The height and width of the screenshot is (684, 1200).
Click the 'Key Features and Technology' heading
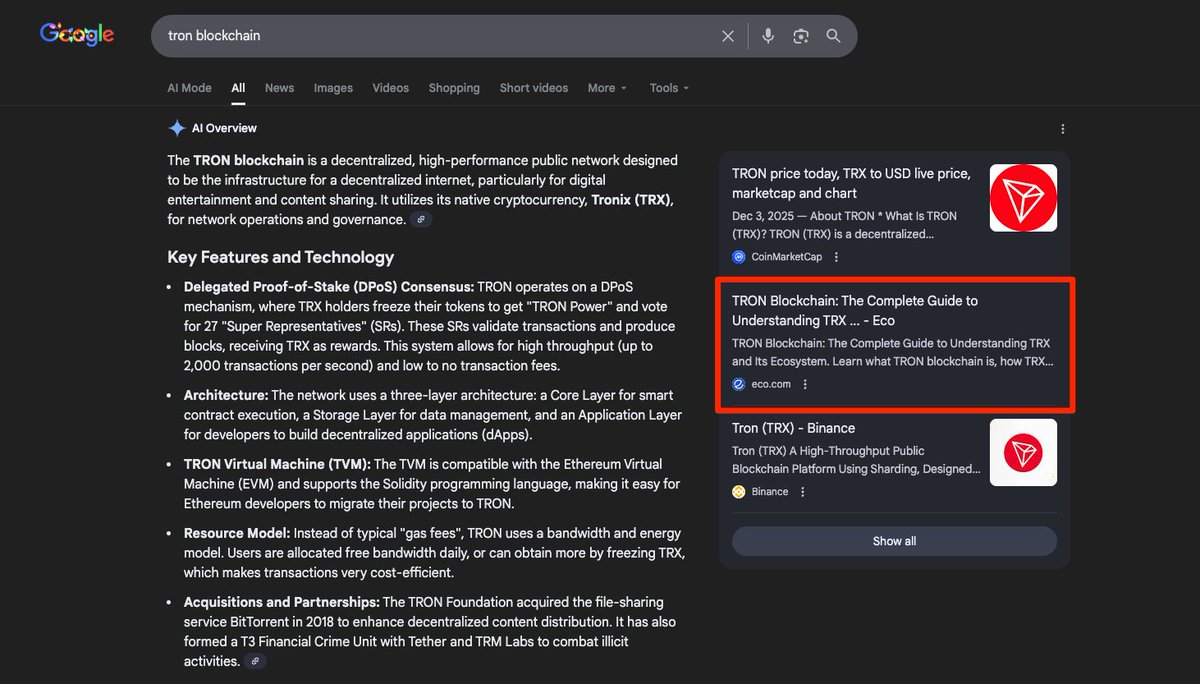[x=281, y=257]
